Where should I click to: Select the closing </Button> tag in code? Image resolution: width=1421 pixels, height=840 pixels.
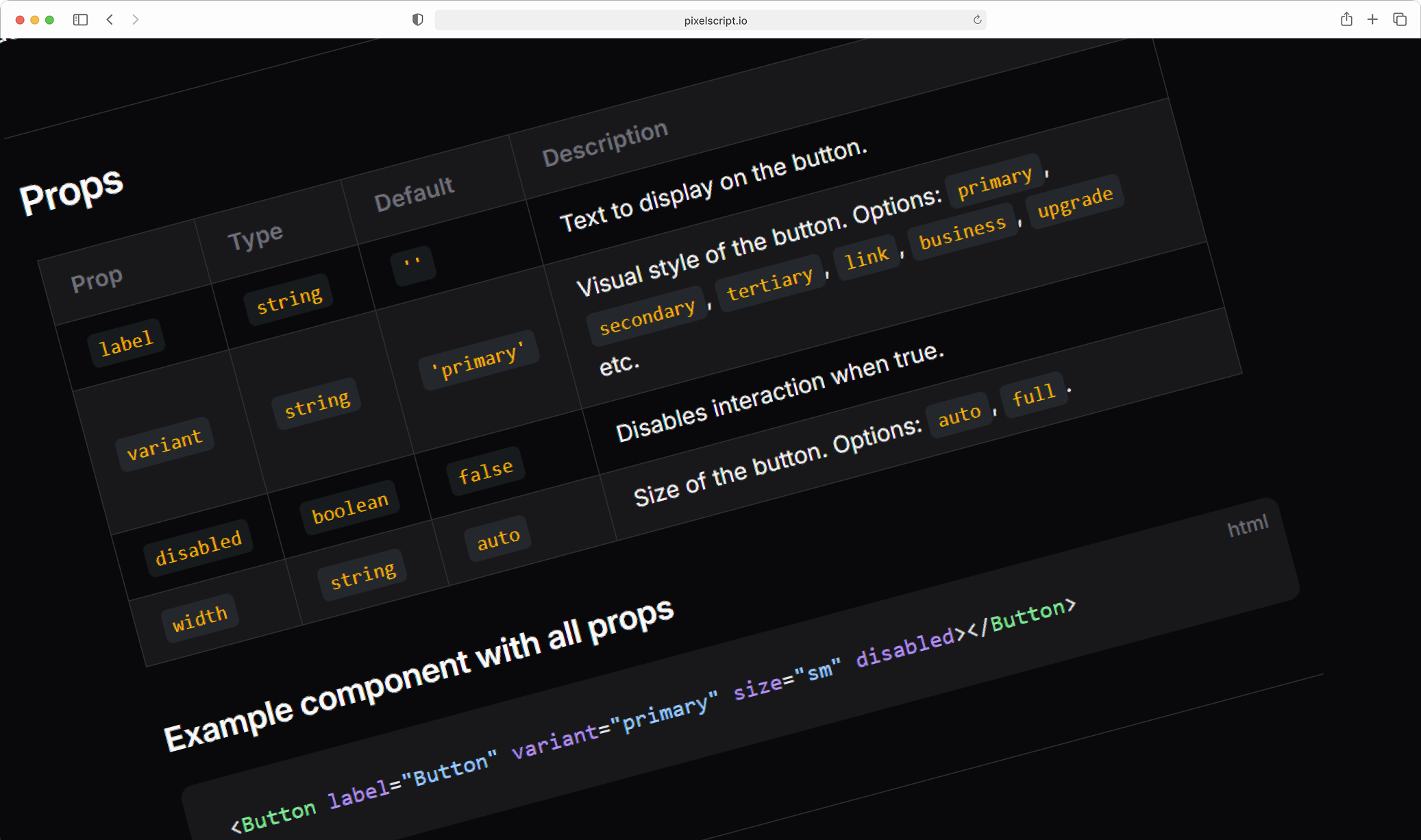(x=1021, y=617)
